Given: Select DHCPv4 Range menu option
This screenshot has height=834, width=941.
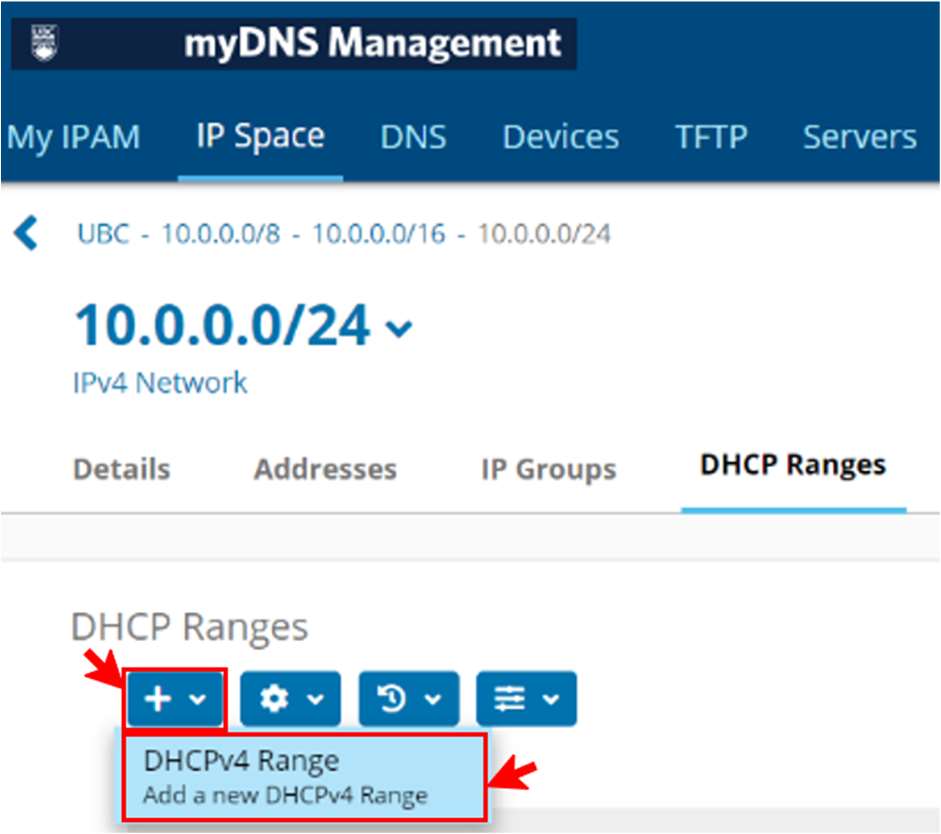Looking at the screenshot, I should [304, 776].
